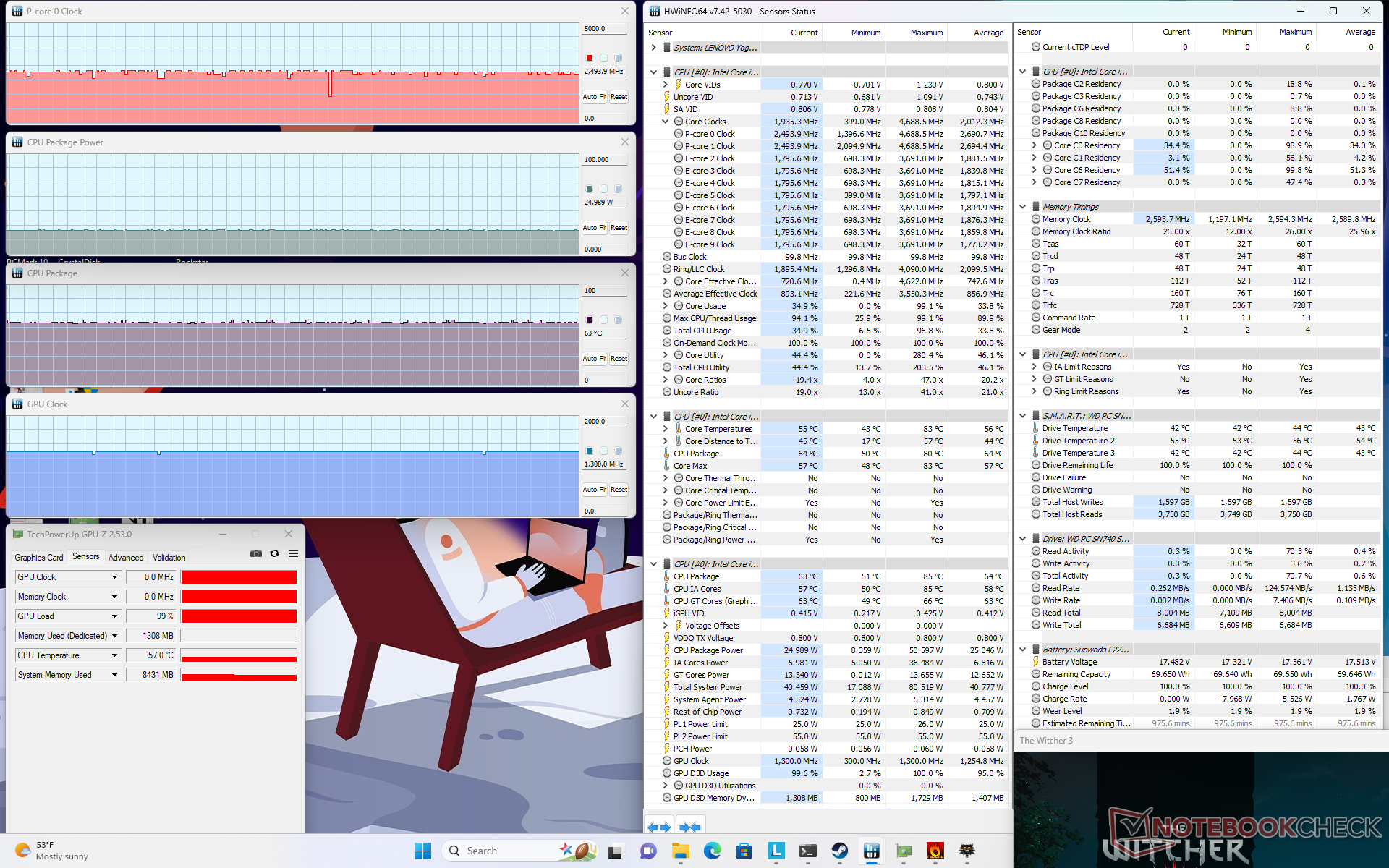Image resolution: width=1389 pixels, height=868 pixels.
Task: Click red color square in P-core graph
Action: pos(589,58)
